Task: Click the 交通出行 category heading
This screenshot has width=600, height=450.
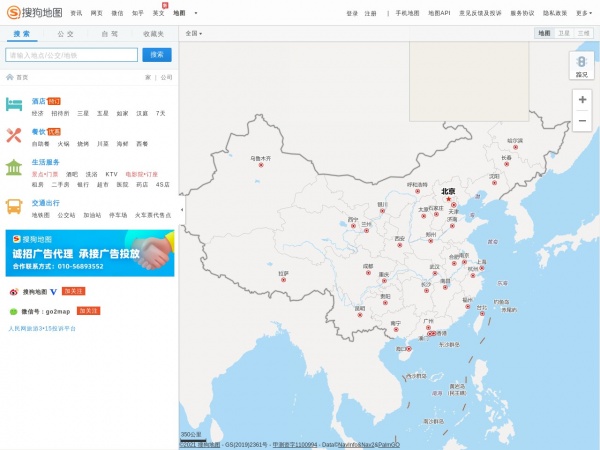Action: (x=46, y=203)
